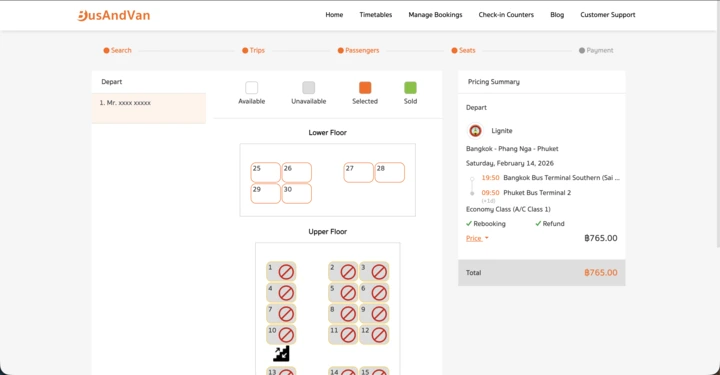720x375 pixels.
Task: Click the green Sold legend swatch
Action: (411, 87)
